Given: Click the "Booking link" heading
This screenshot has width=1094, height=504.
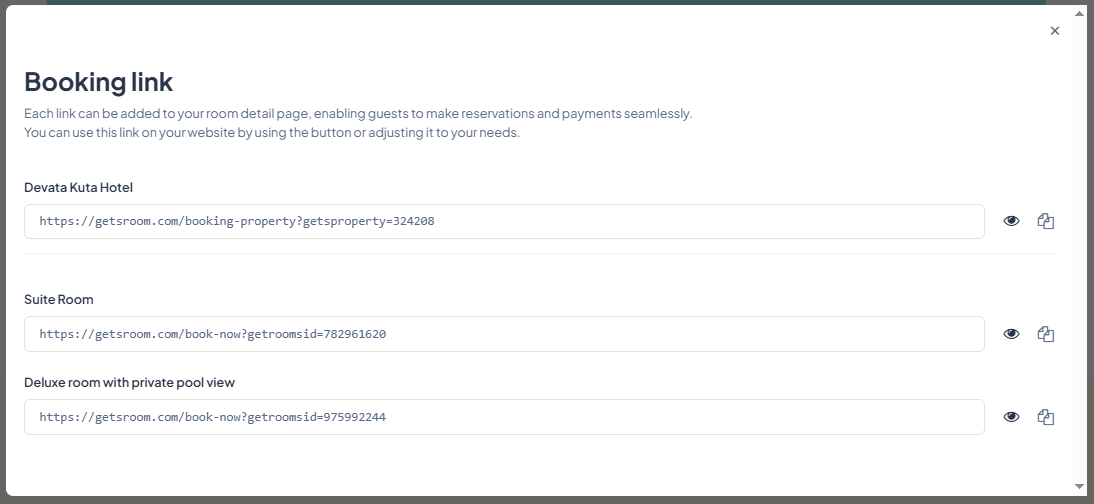Looking at the screenshot, I should (x=98, y=82).
